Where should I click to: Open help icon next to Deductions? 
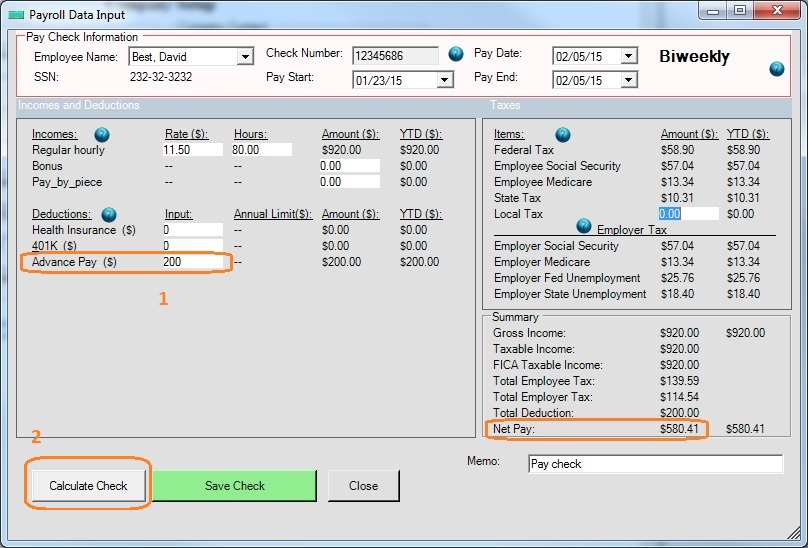[x=109, y=214]
